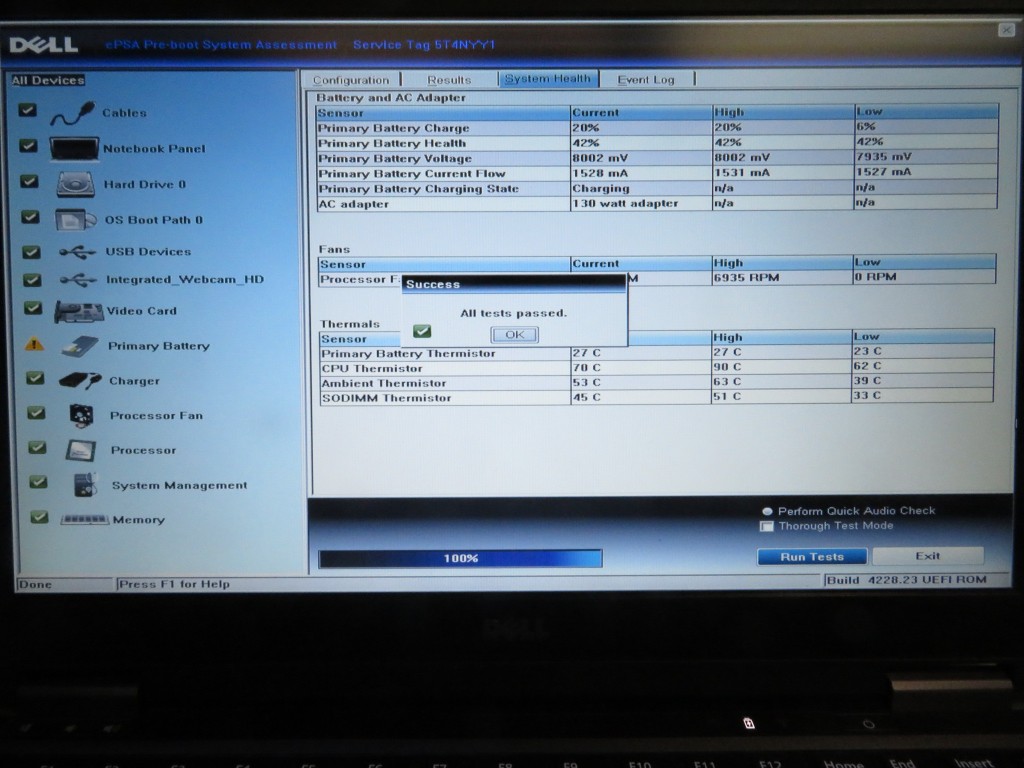
Task: Uncheck the Integrated_Webcam_HD checkbox
Action: click(x=32, y=280)
